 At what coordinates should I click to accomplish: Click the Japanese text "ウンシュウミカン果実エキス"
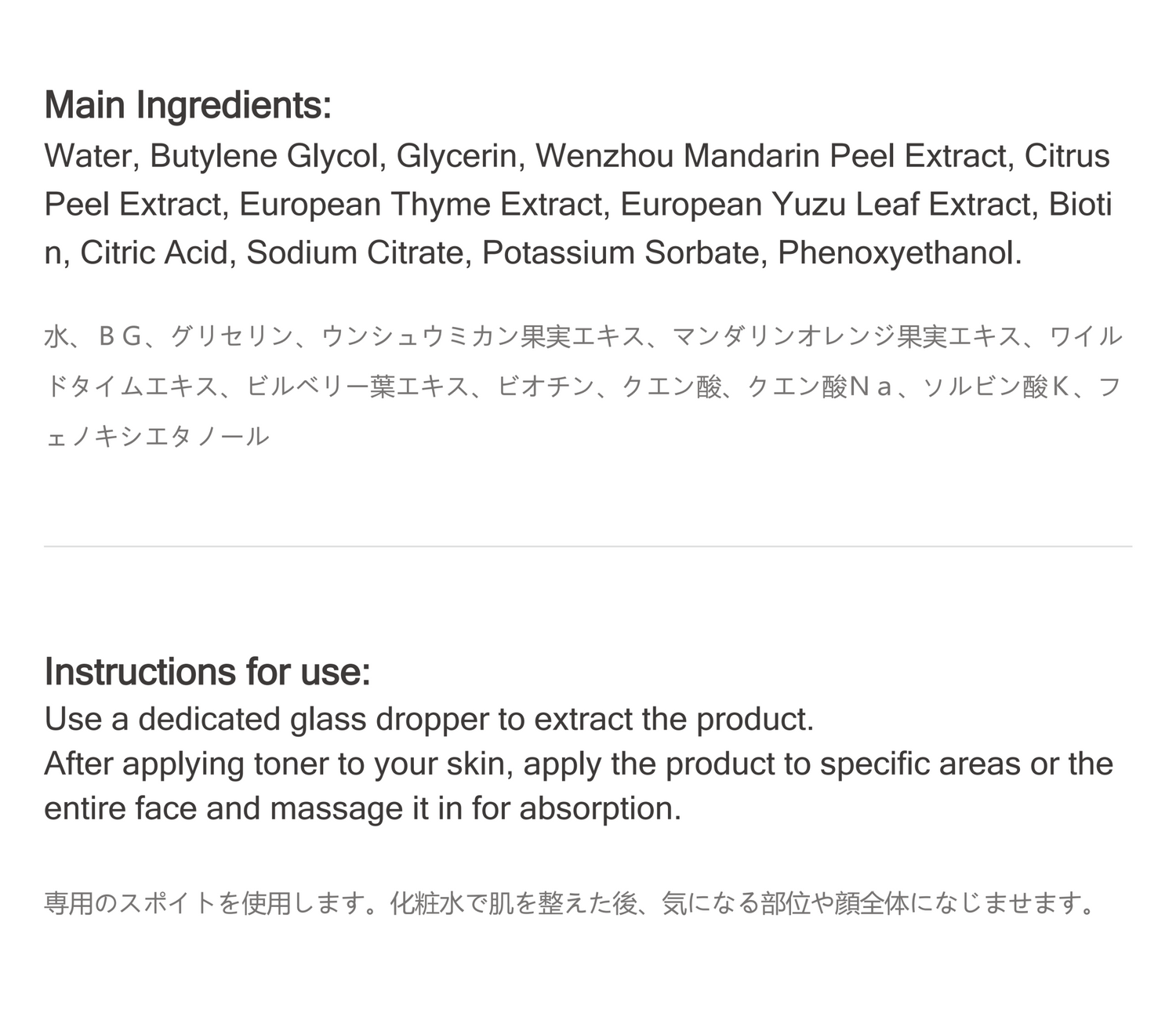(484, 337)
